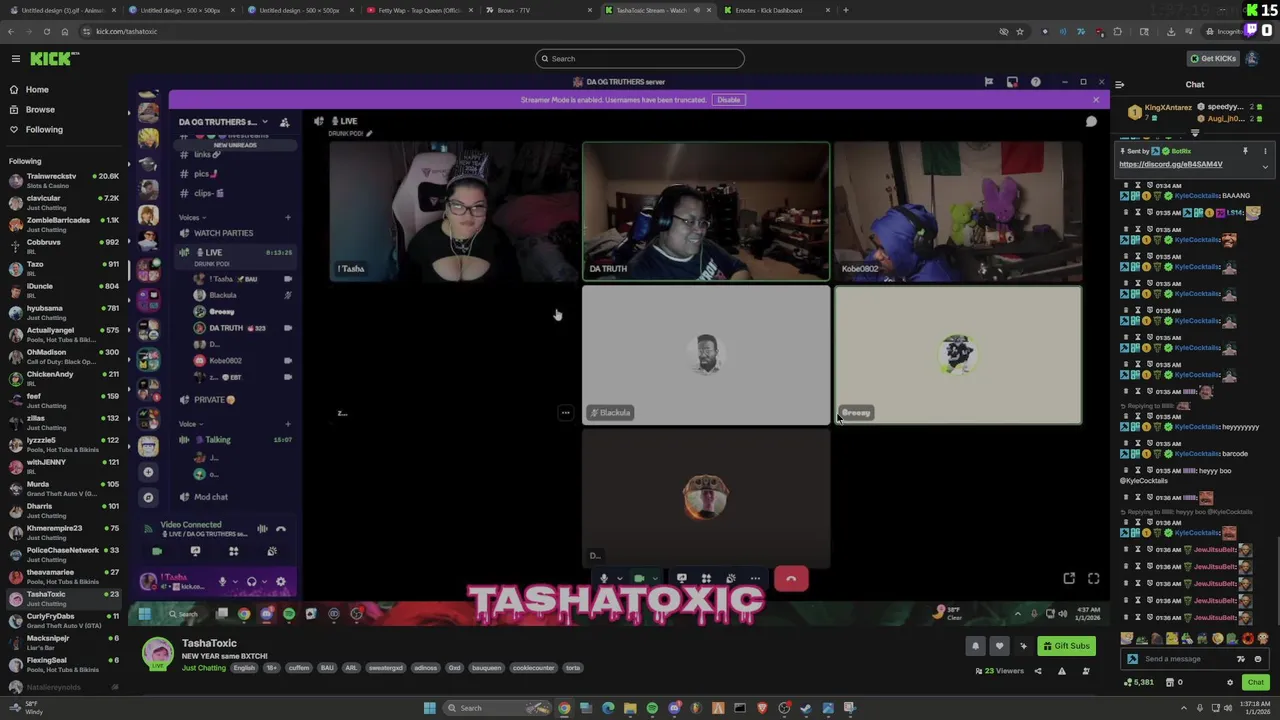Screen dimensions: 1280x720
Task: Turn off camera in call control bar
Action: click(x=639, y=579)
